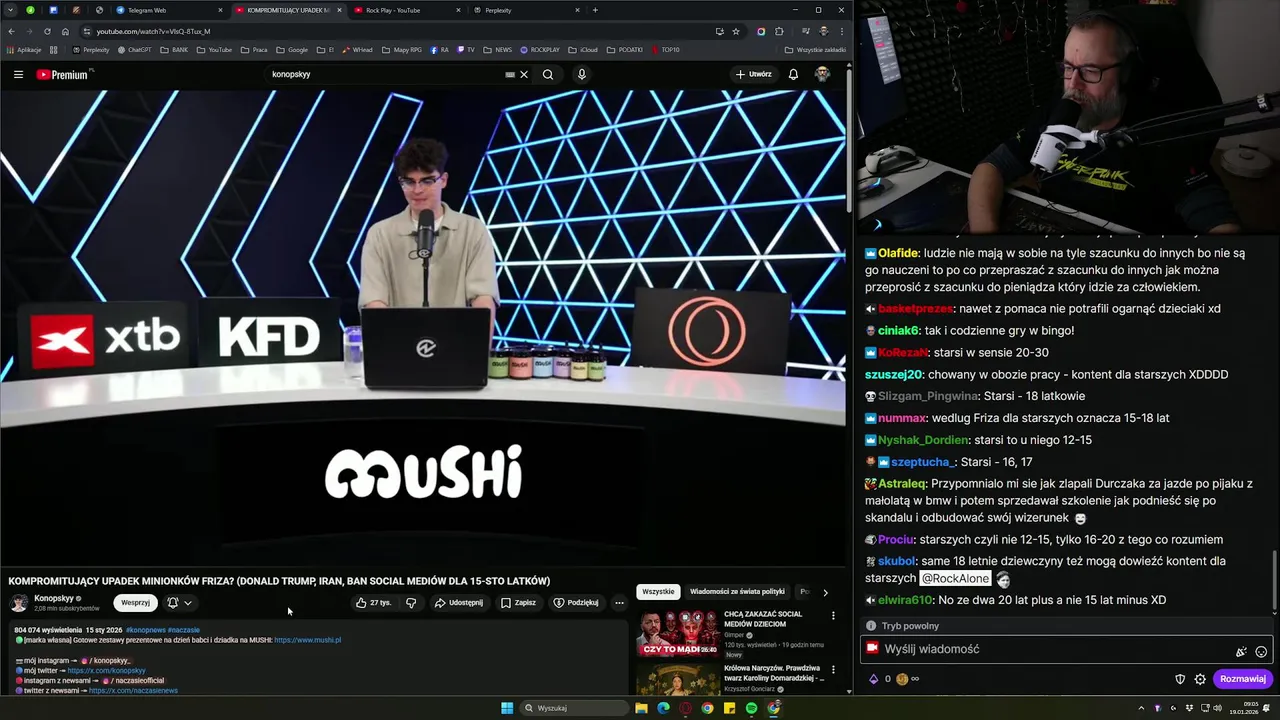Click the Podziękuj thanks button
Viewport: 1280px width, 720px height.
(576, 603)
